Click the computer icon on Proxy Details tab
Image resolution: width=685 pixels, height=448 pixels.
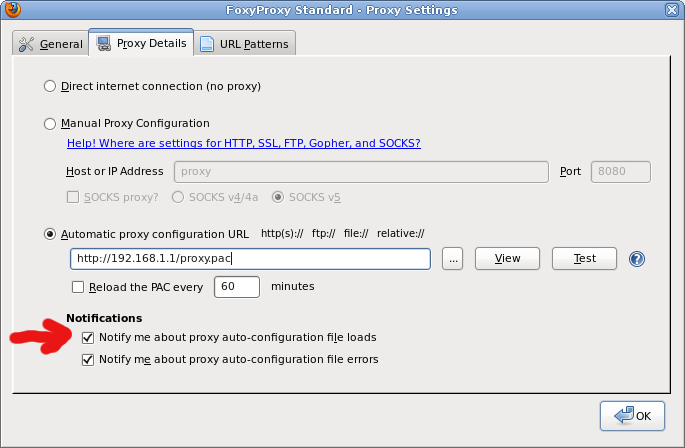[104, 44]
